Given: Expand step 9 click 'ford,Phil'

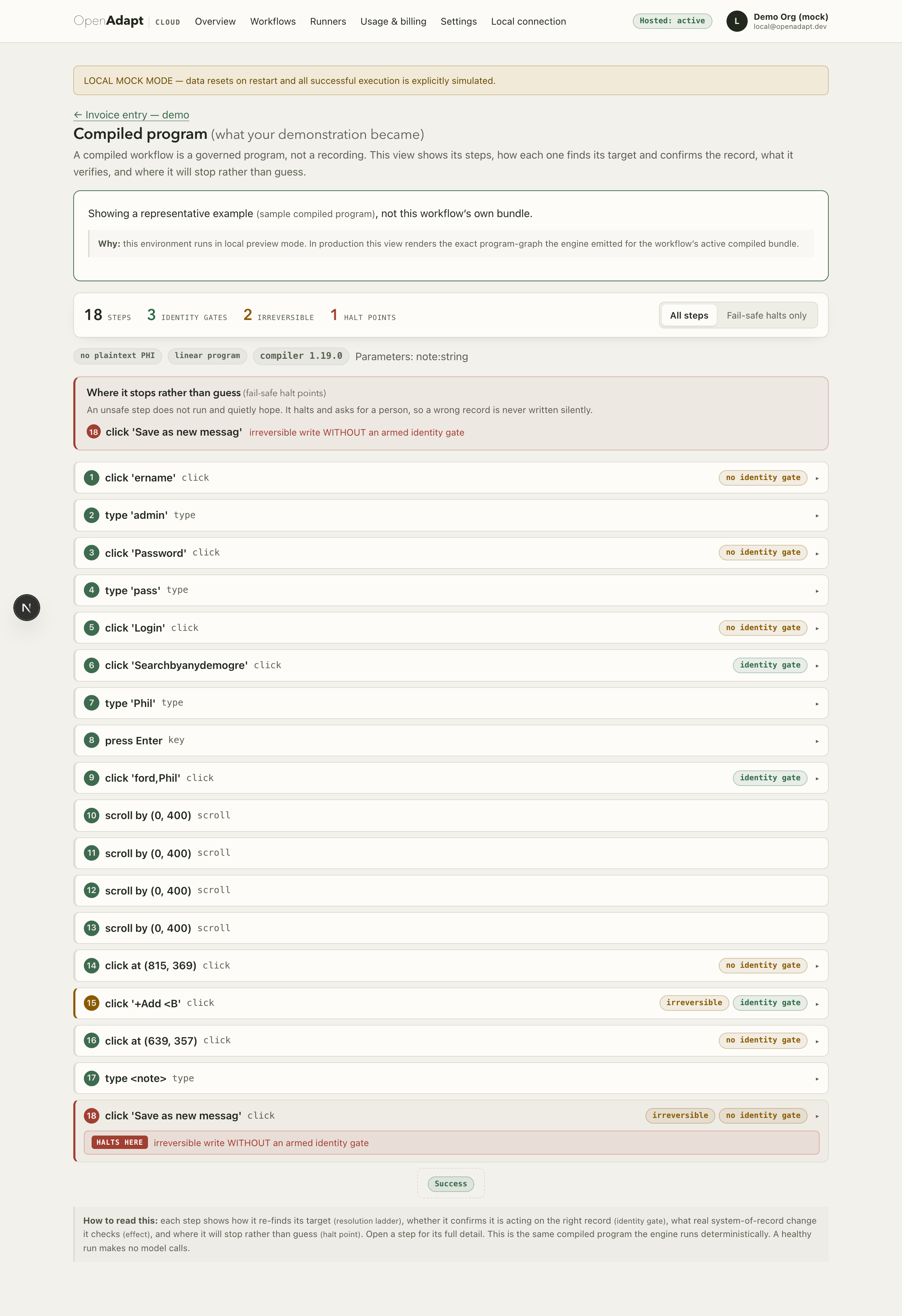Looking at the screenshot, I should (451, 777).
